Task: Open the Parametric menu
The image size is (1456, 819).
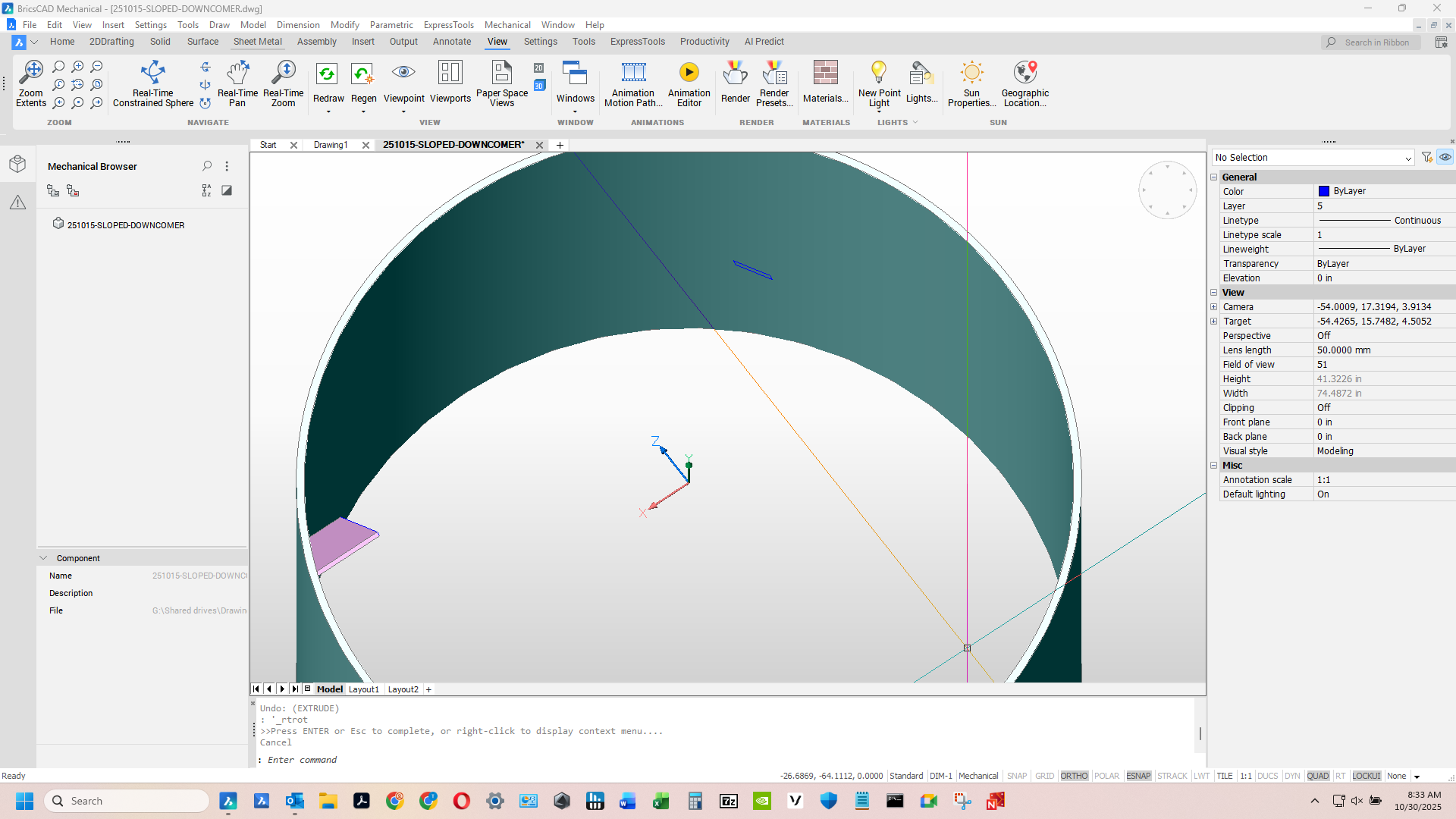Action: pyautogui.click(x=391, y=25)
